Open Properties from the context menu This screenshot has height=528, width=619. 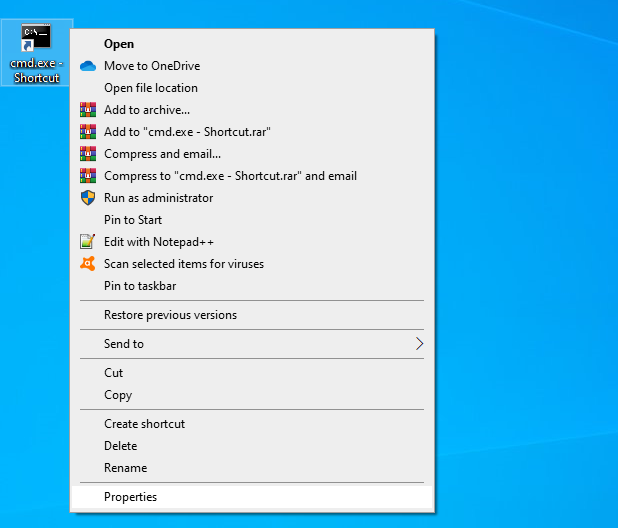click(252, 497)
